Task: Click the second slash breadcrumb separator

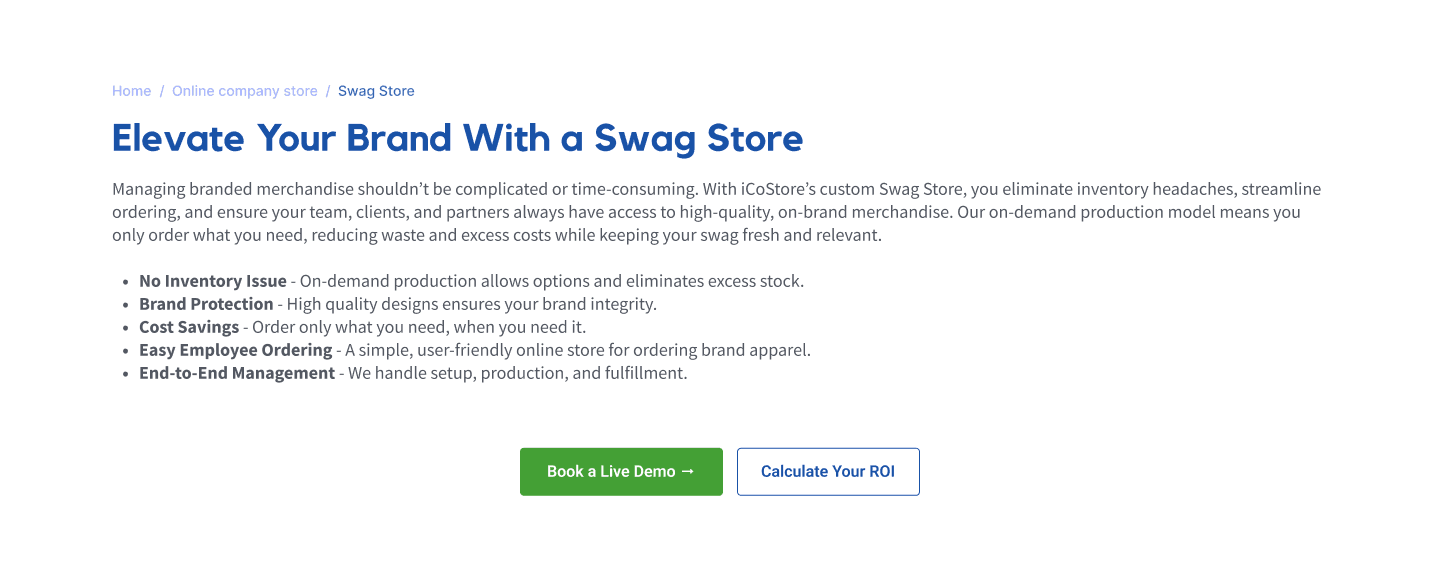Action: (x=328, y=91)
